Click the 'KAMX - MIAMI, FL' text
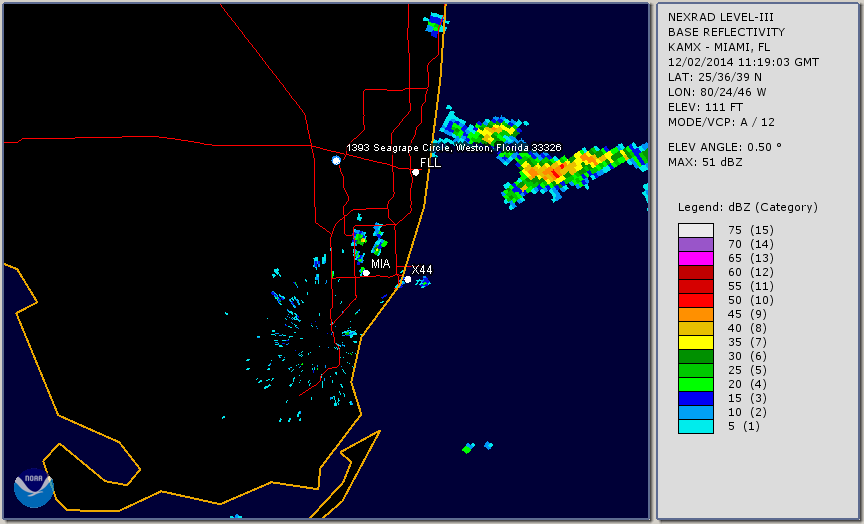Image resolution: width=864 pixels, height=524 pixels. point(719,47)
